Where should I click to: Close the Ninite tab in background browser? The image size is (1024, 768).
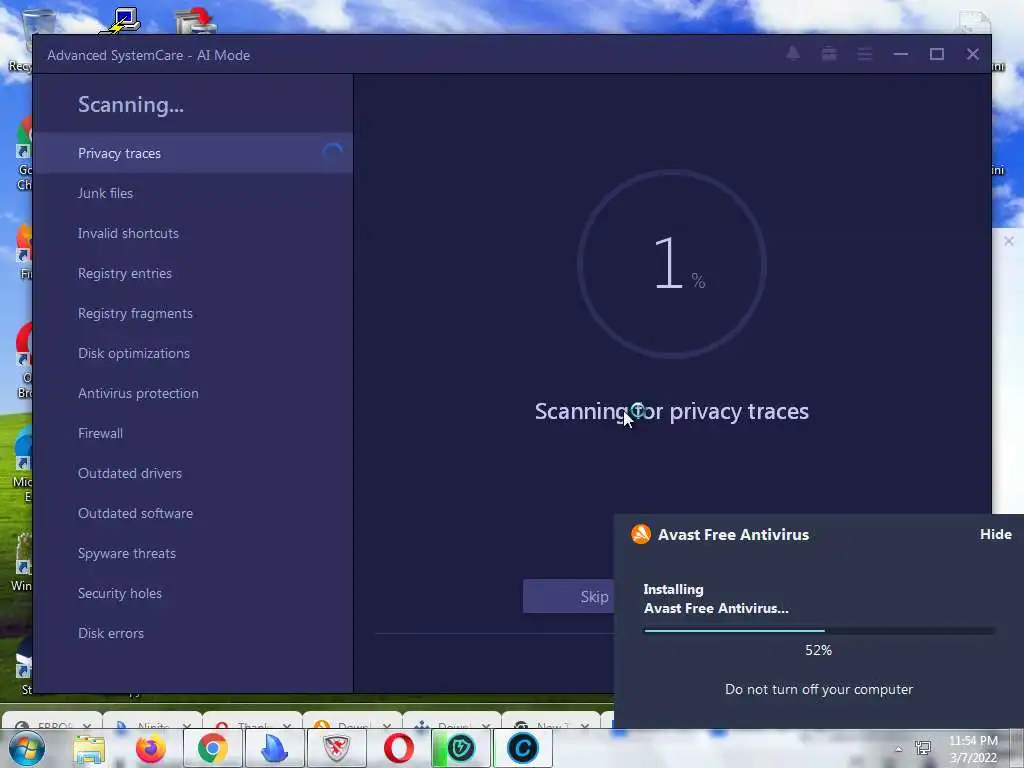187,726
